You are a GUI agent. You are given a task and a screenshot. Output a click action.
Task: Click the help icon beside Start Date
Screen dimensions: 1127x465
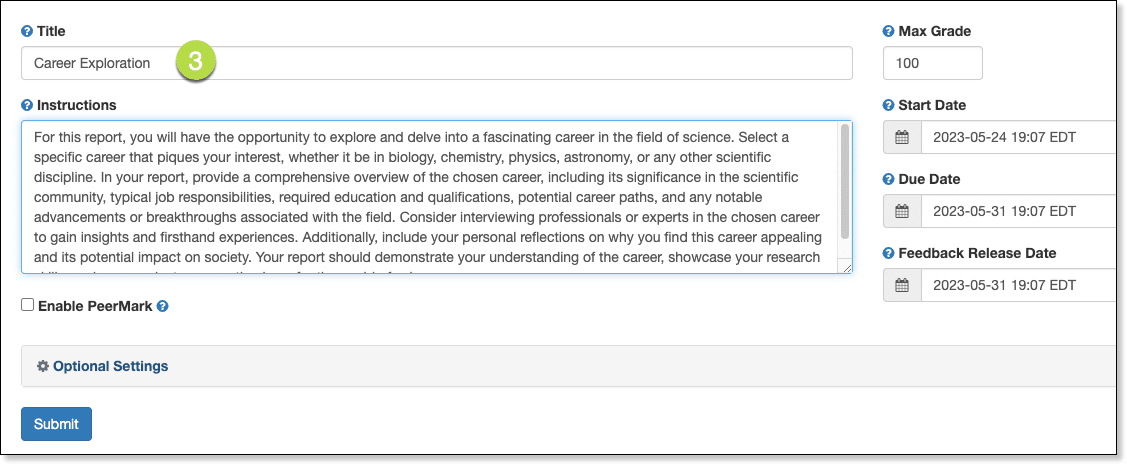coord(889,105)
